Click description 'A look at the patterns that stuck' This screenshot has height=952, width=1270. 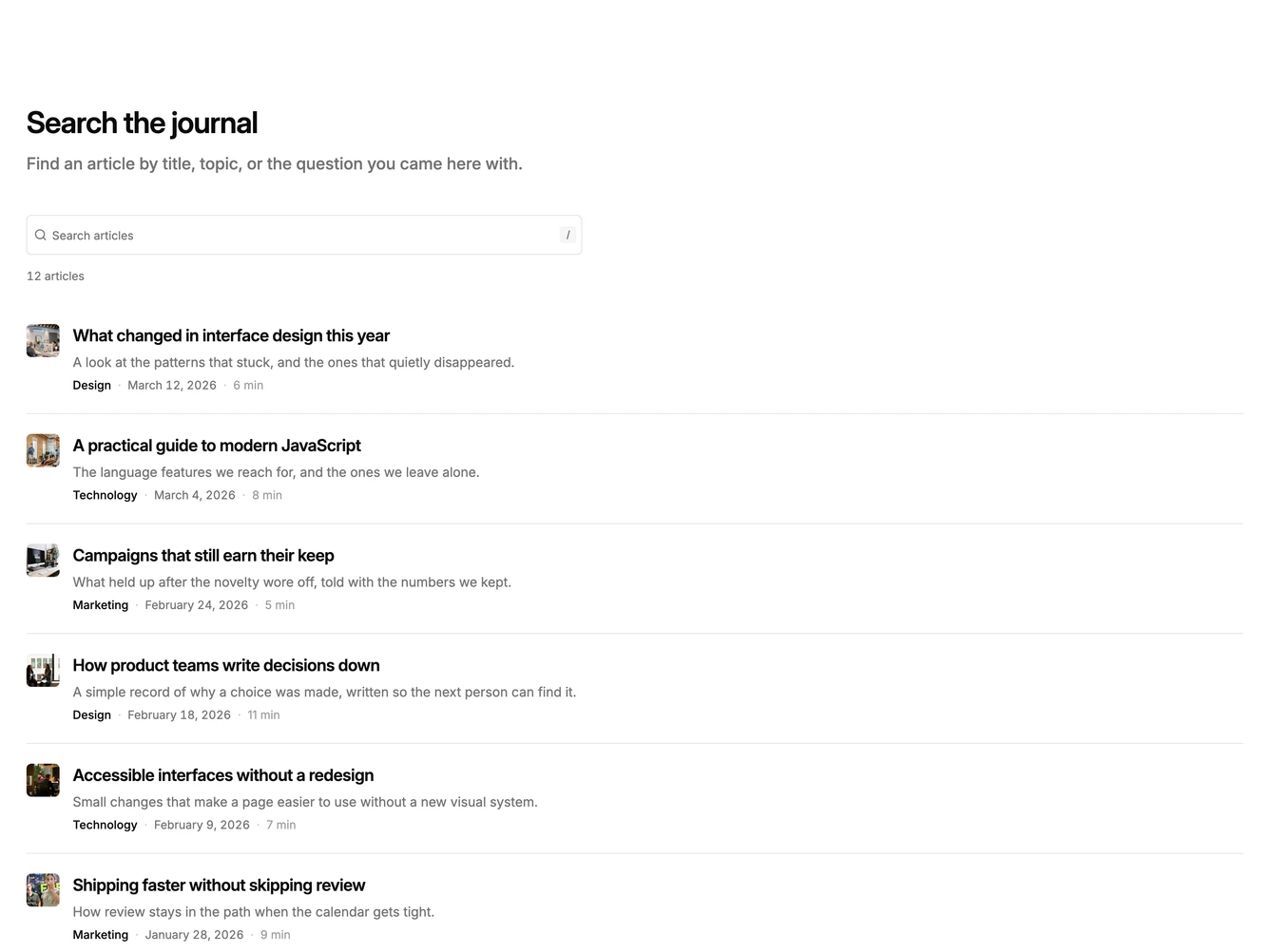(294, 362)
